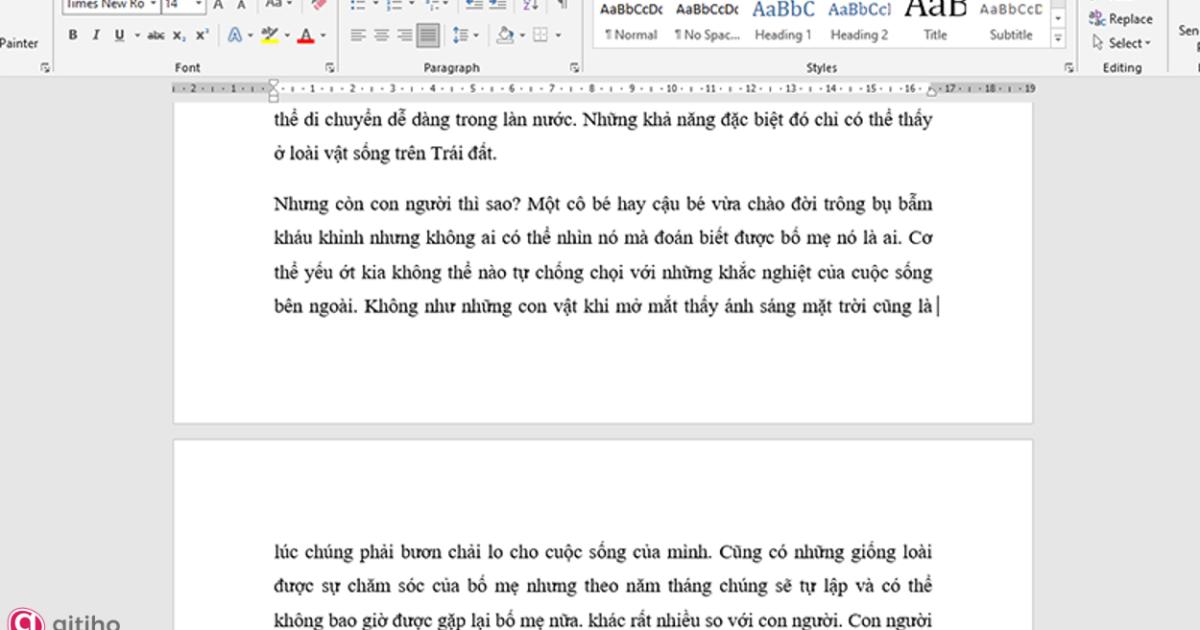Image resolution: width=1200 pixels, height=630 pixels.
Task: Open underline style dropdown arrow
Action: 136,35
